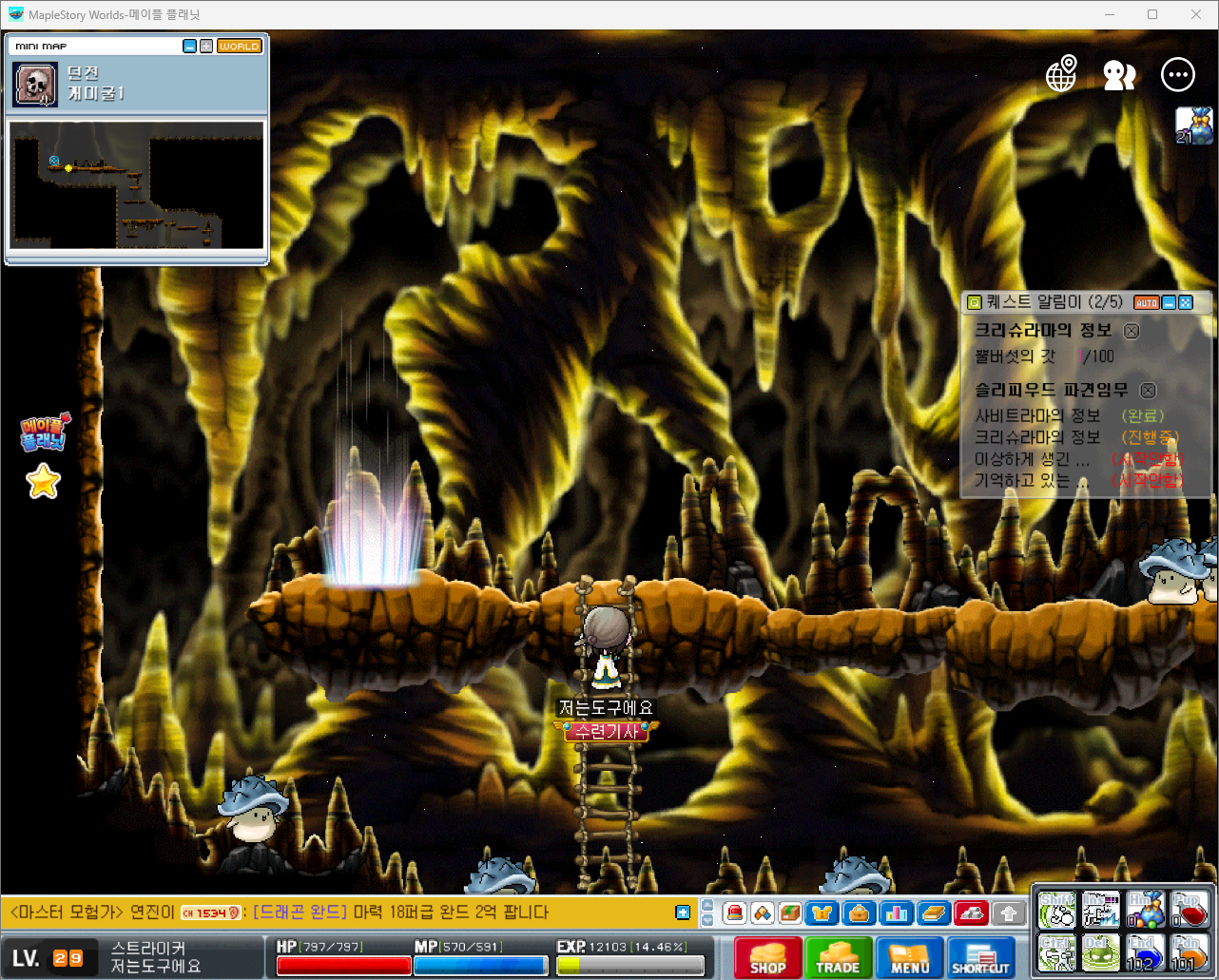Click the red siren alert icon
Screen dimensions: 1219x980
(x=734, y=913)
